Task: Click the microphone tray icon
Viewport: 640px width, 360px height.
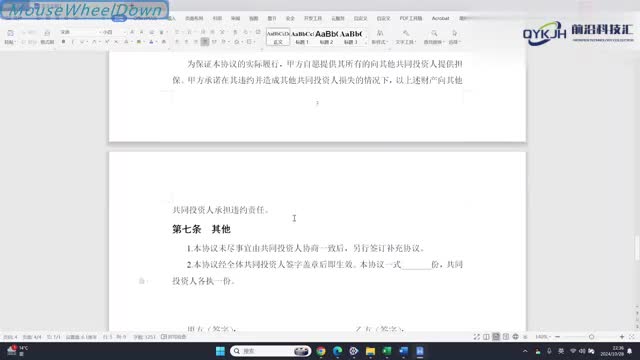Action: coord(549,351)
